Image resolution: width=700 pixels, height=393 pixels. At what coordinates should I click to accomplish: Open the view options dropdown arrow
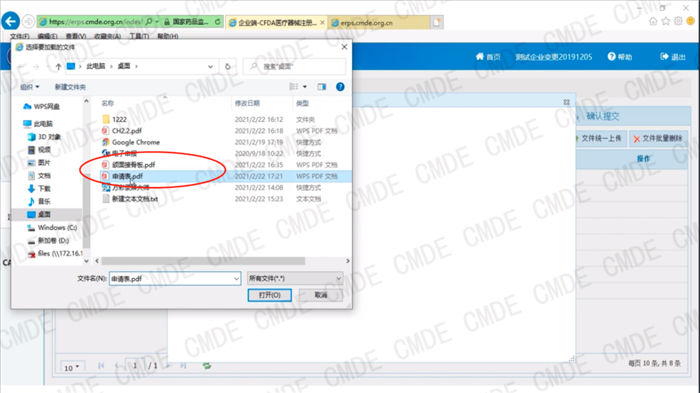point(305,87)
